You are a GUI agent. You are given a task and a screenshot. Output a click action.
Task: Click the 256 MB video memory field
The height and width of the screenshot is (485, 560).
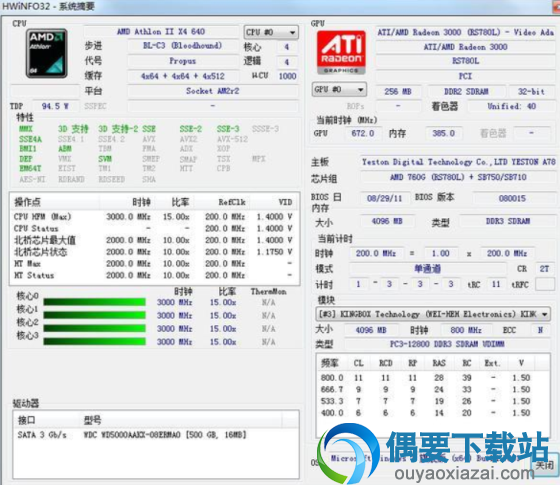click(x=398, y=91)
